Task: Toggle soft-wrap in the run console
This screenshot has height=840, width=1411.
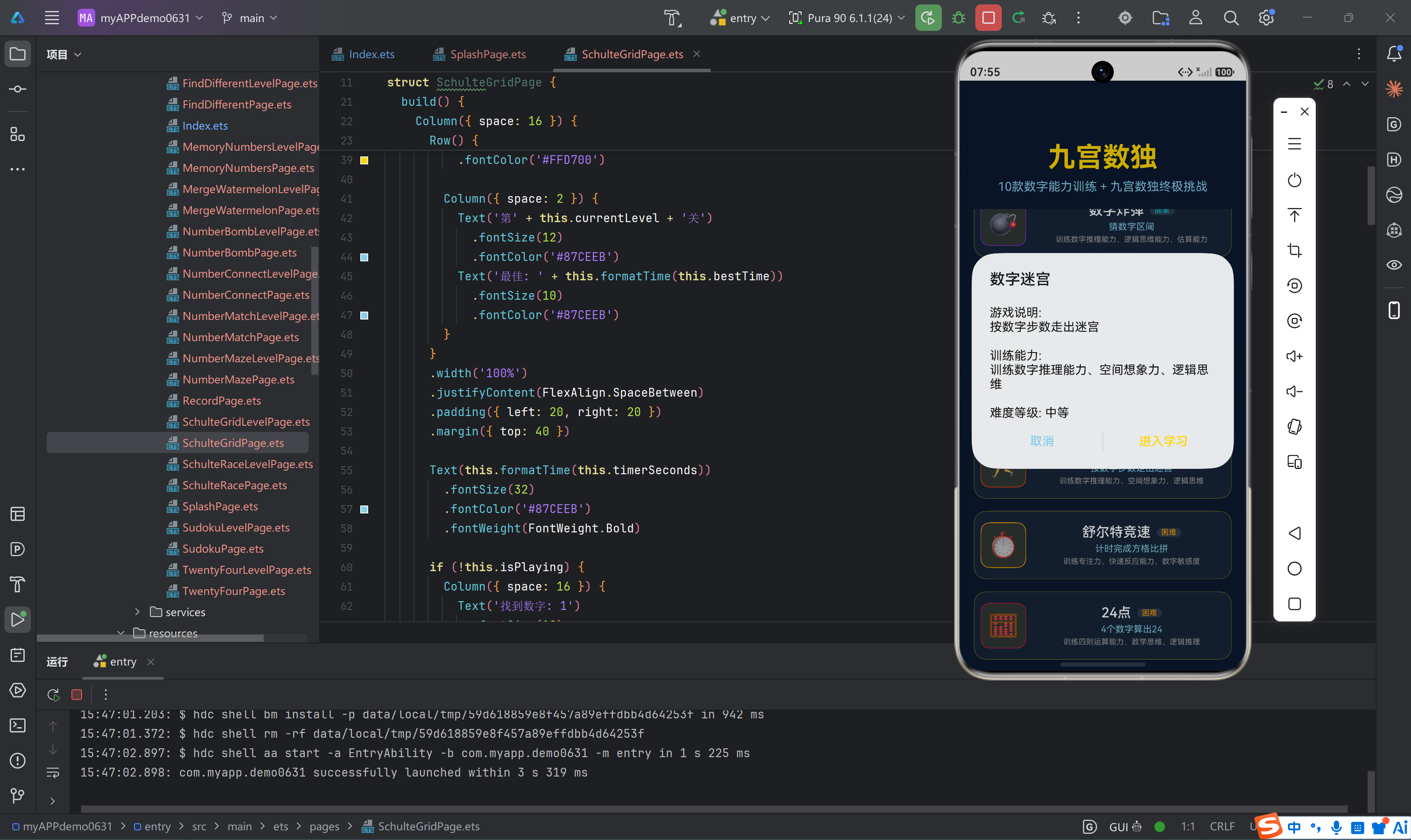Action: coord(52,773)
